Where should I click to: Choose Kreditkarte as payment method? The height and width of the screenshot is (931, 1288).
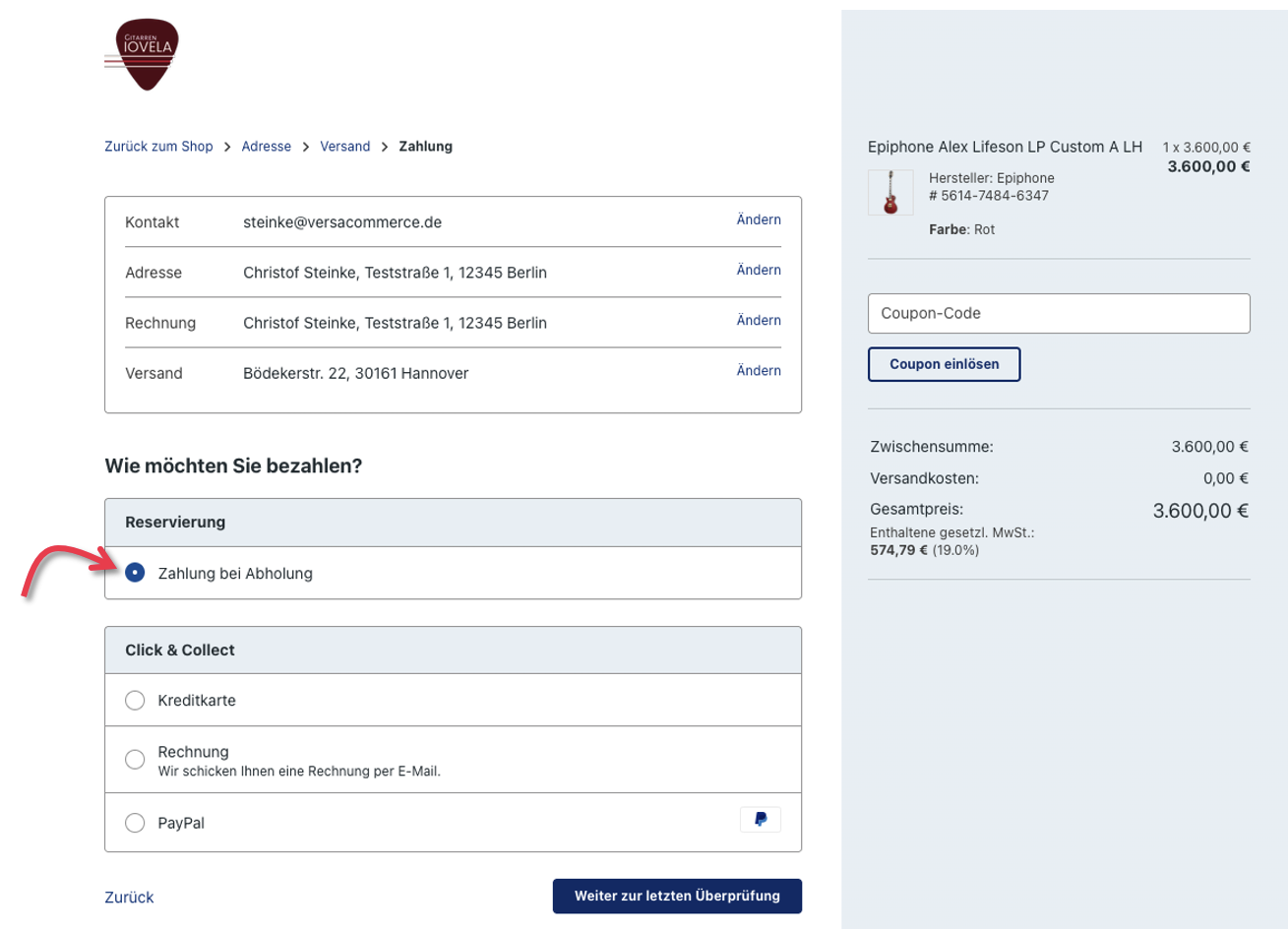click(136, 701)
